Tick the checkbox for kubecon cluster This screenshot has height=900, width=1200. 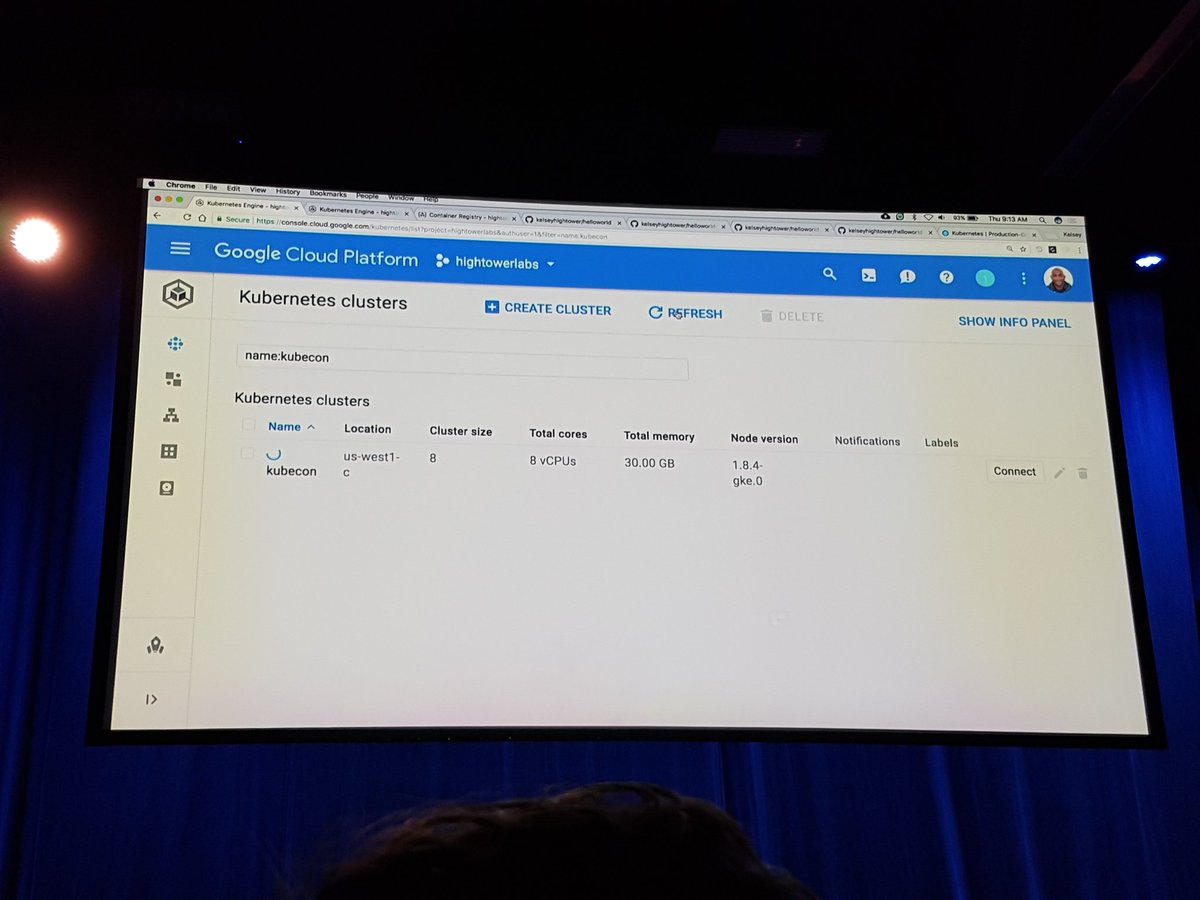click(247, 453)
